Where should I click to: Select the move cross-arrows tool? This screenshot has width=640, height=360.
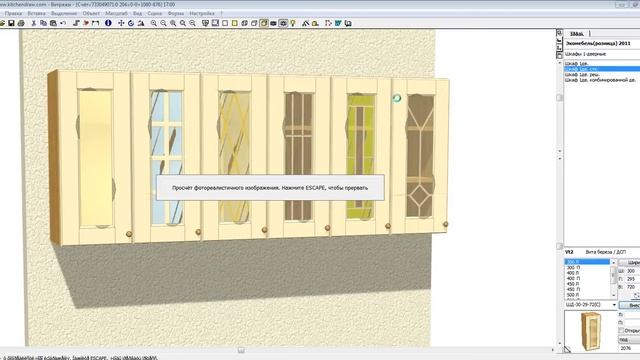[x=121, y=23]
